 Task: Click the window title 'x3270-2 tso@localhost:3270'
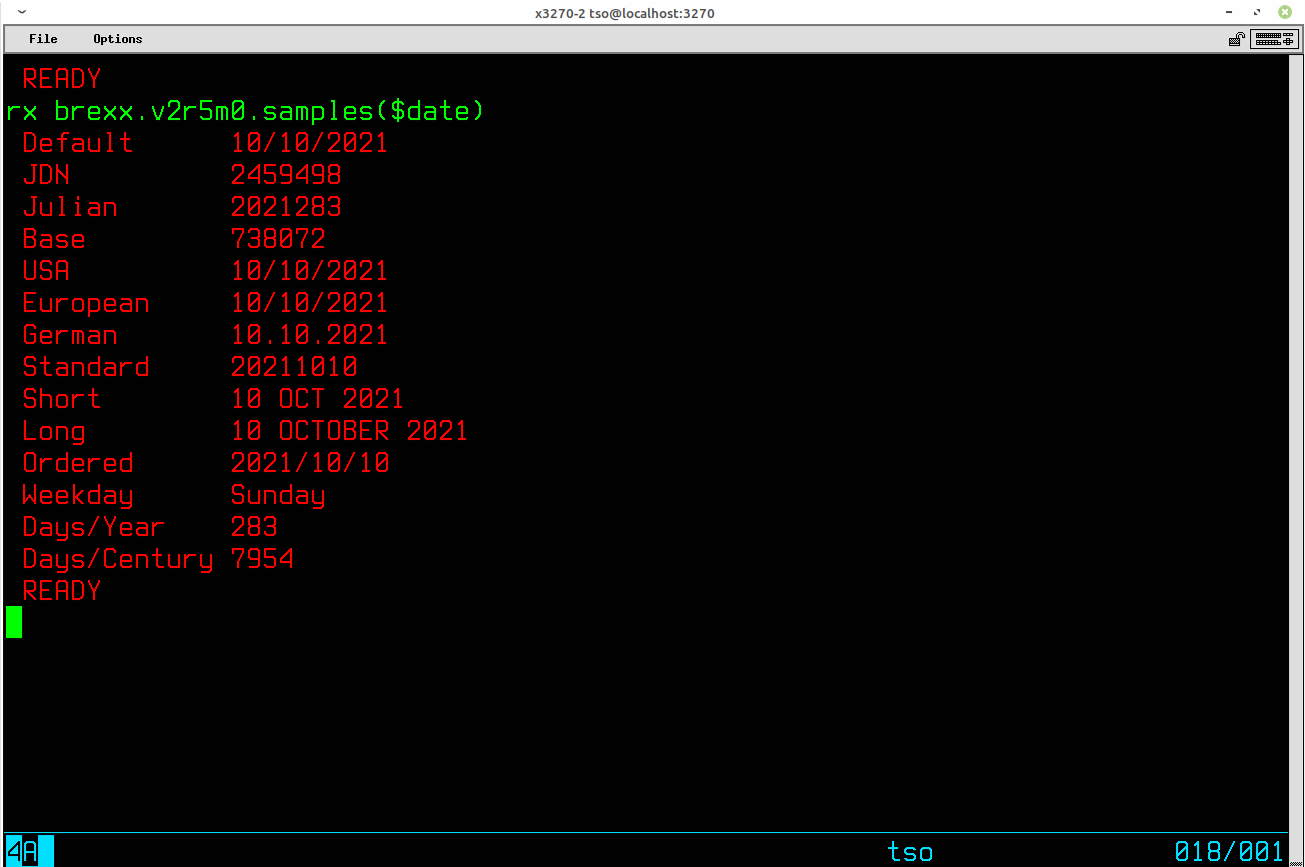click(624, 13)
